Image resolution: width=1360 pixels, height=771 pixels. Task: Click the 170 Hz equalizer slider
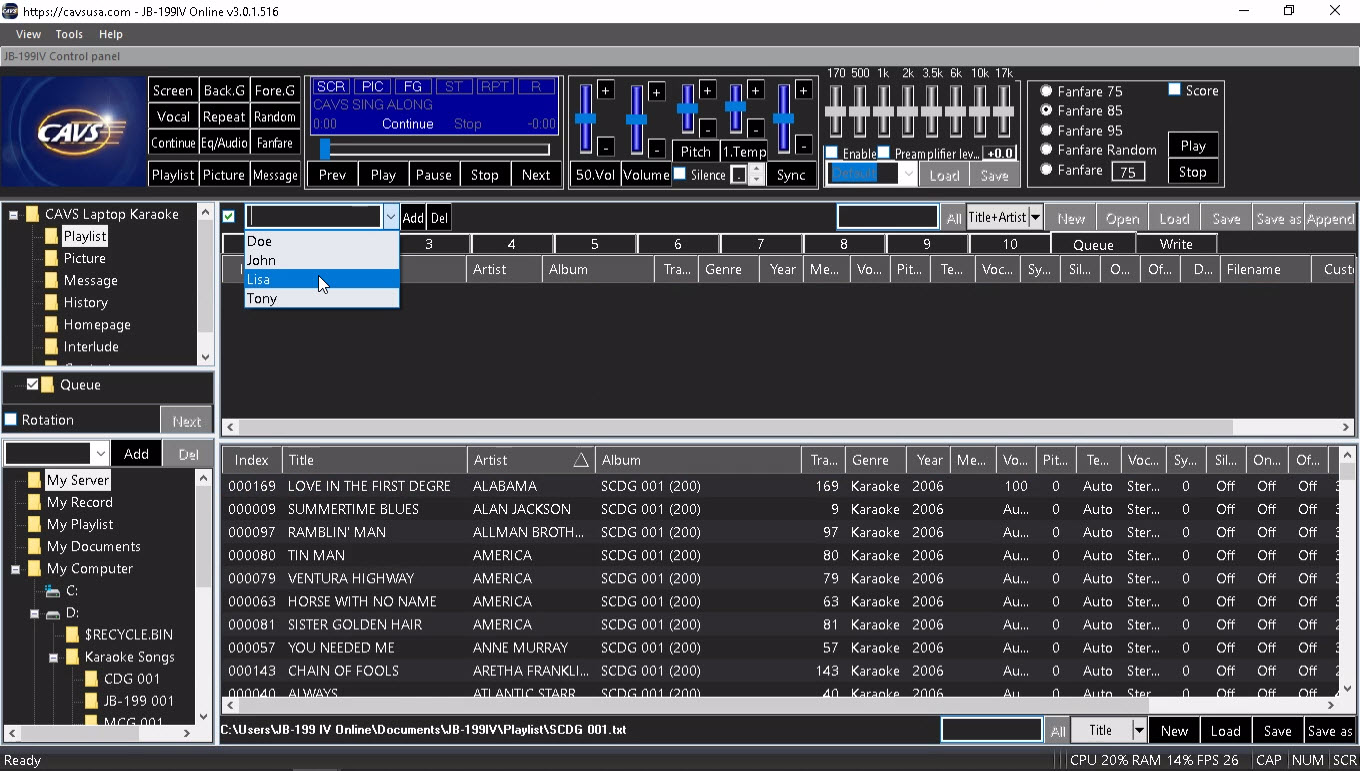click(835, 112)
